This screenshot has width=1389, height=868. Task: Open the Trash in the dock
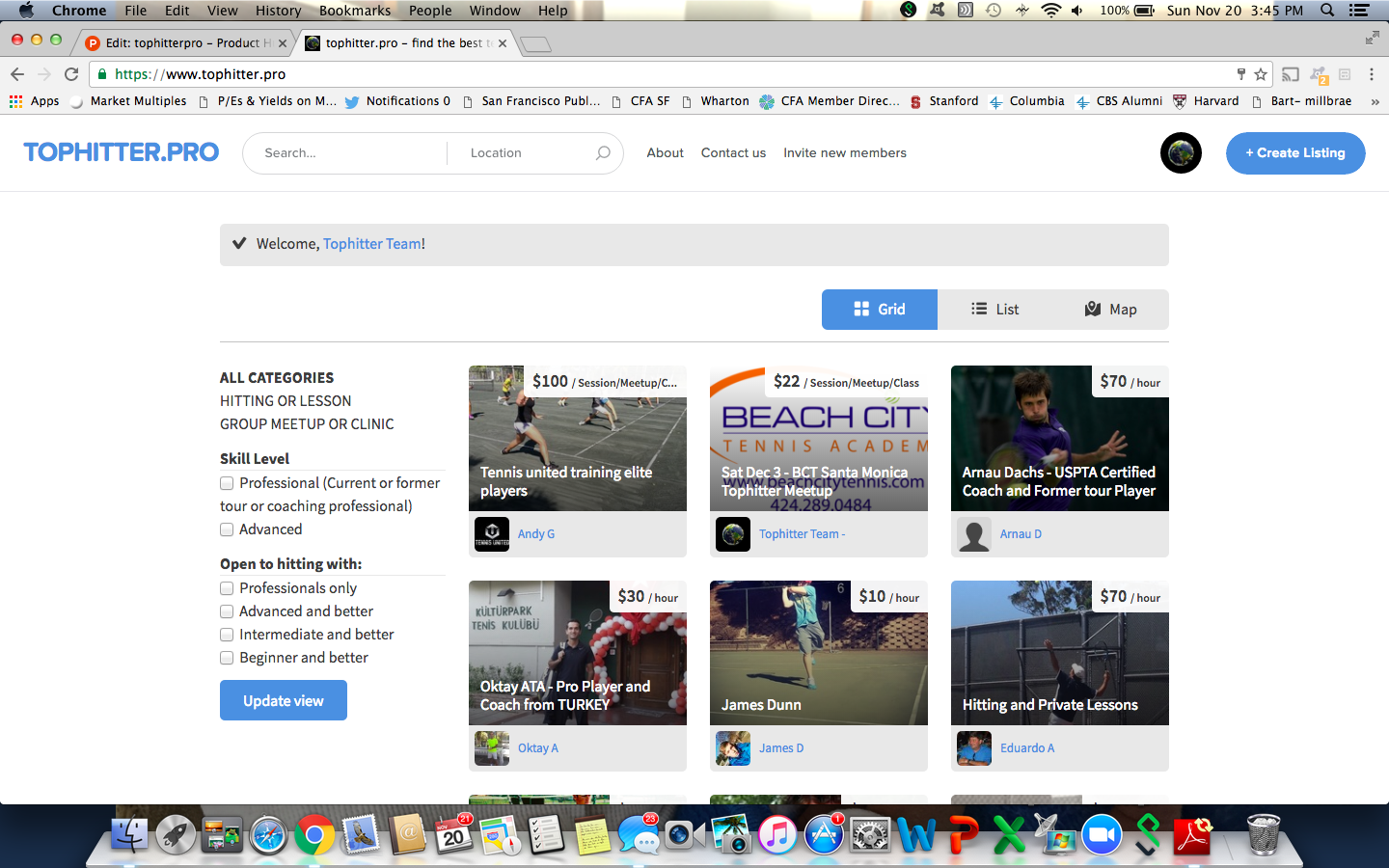coord(1264,834)
